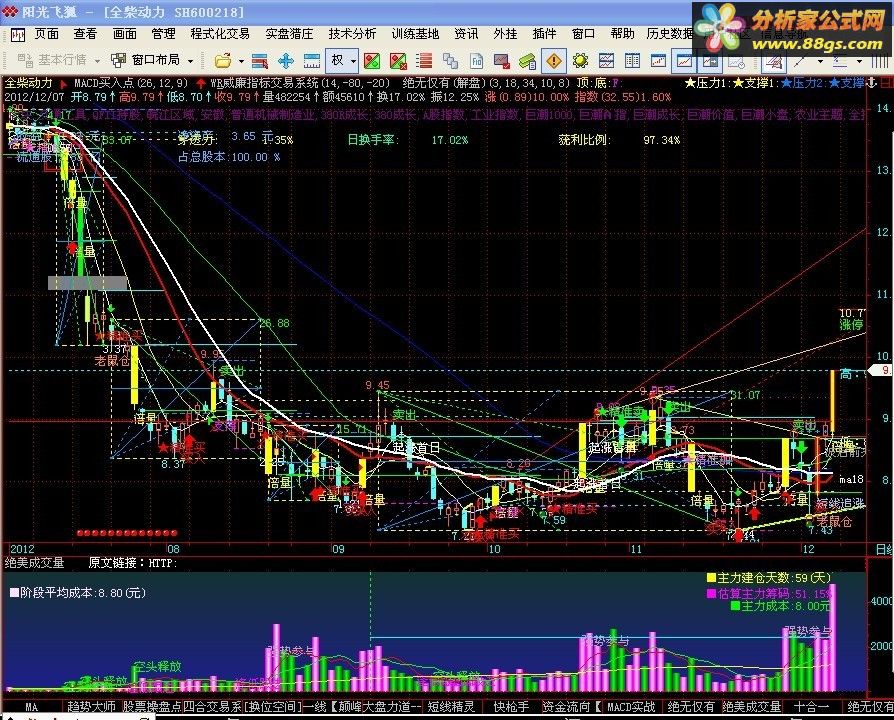
Task: Click the red arrow icon beside MACD买入点
Action: pyautogui.click(x=63, y=84)
